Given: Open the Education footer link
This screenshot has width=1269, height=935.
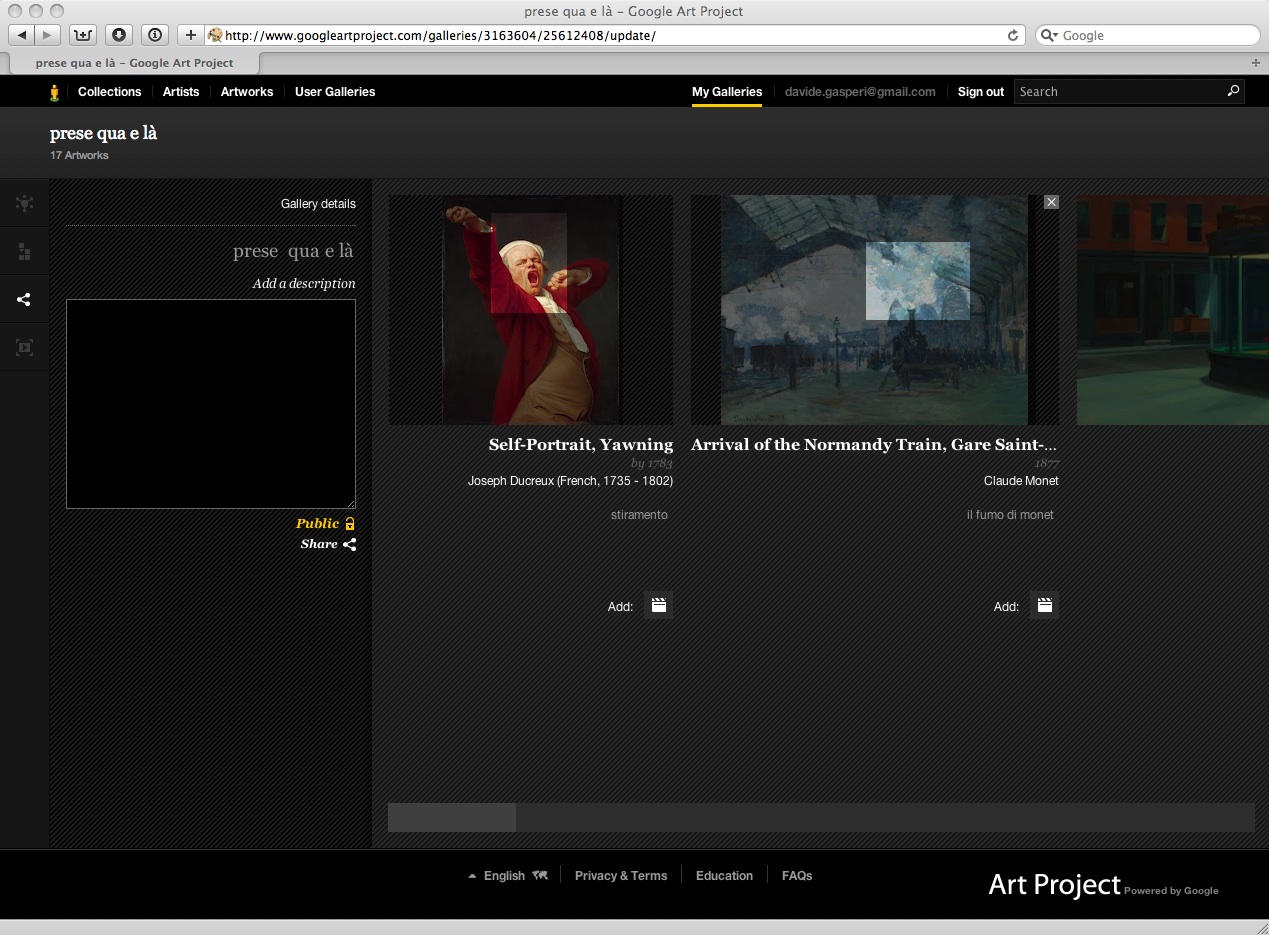Looking at the screenshot, I should coord(724,875).
